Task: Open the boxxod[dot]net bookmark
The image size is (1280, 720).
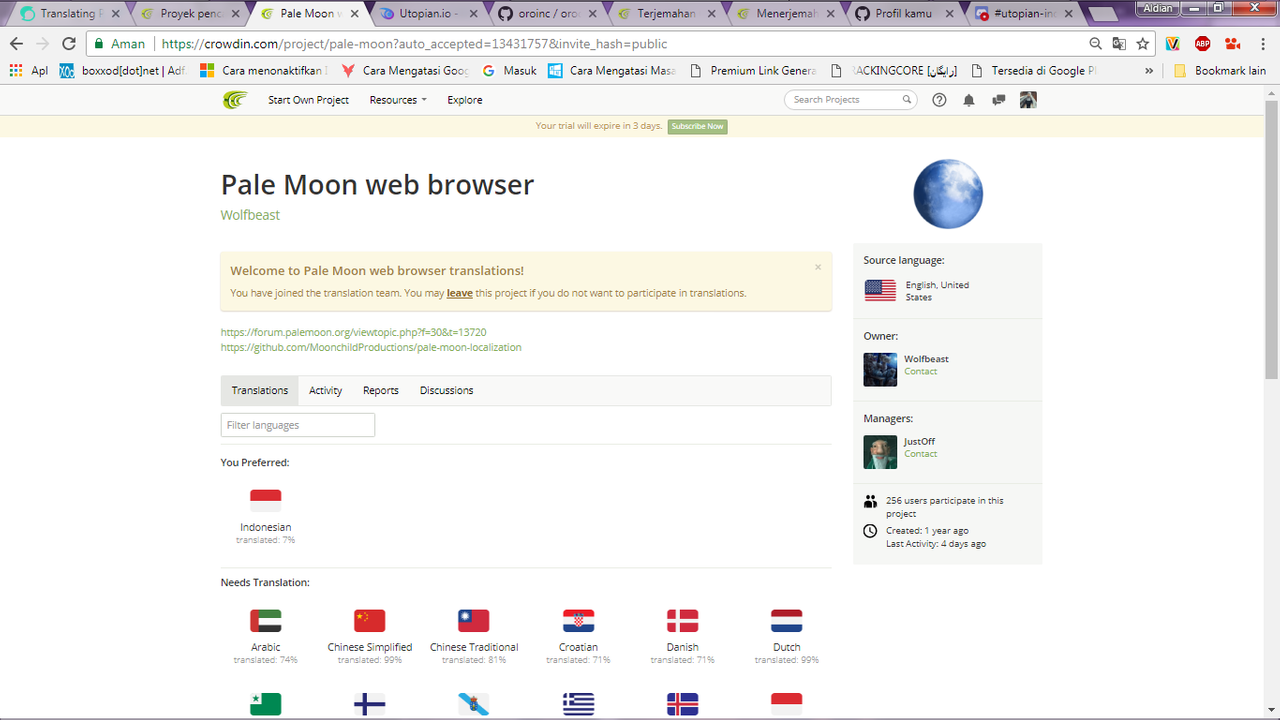Action: (x=122, y=71)
